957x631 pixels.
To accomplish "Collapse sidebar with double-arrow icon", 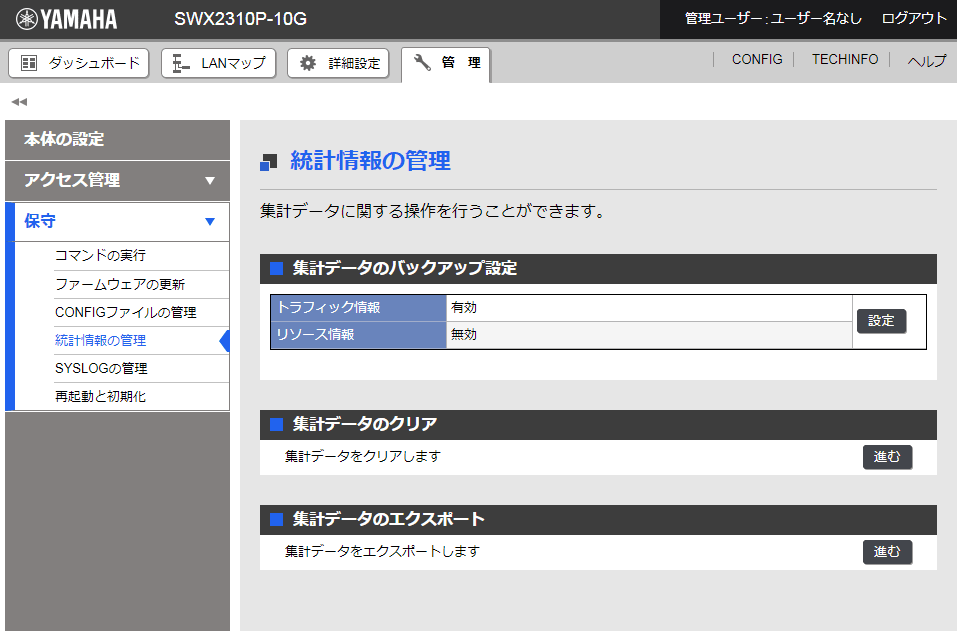I will [x=19, y=101].
